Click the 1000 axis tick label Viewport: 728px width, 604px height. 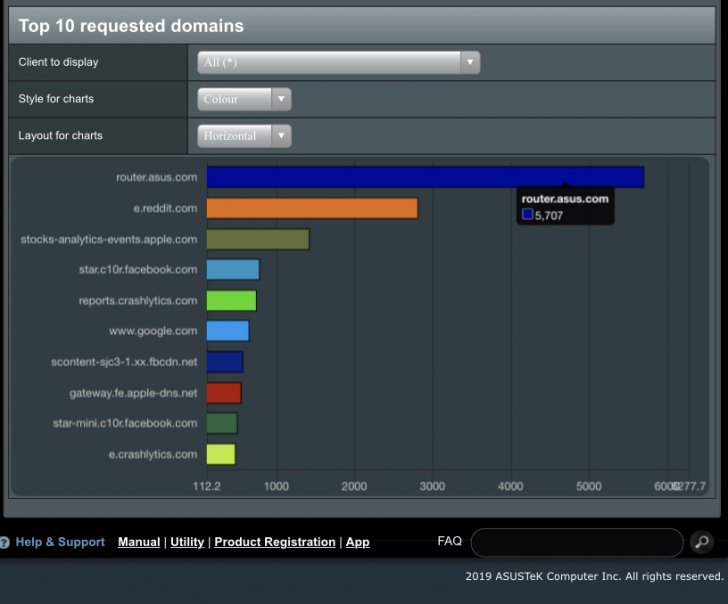coord(276,486)
